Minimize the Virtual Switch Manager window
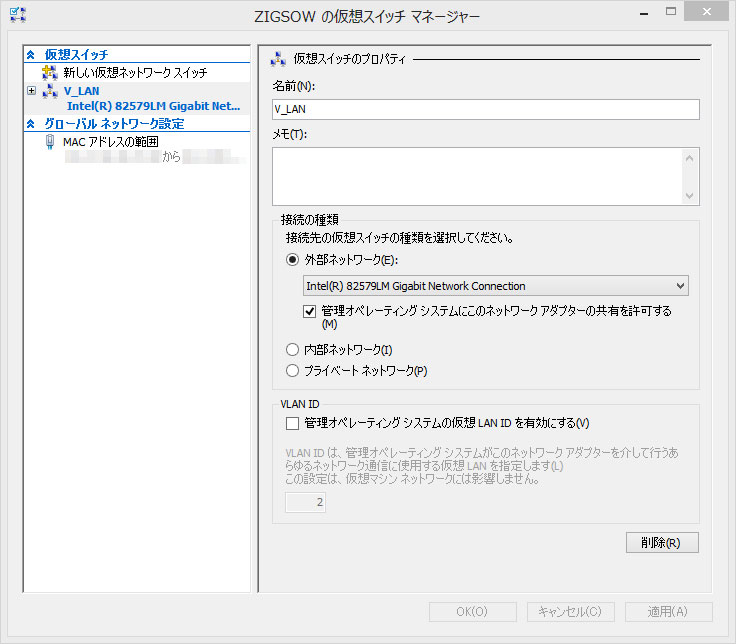Screen dimensions: 736x644 [x=644, y=14]
